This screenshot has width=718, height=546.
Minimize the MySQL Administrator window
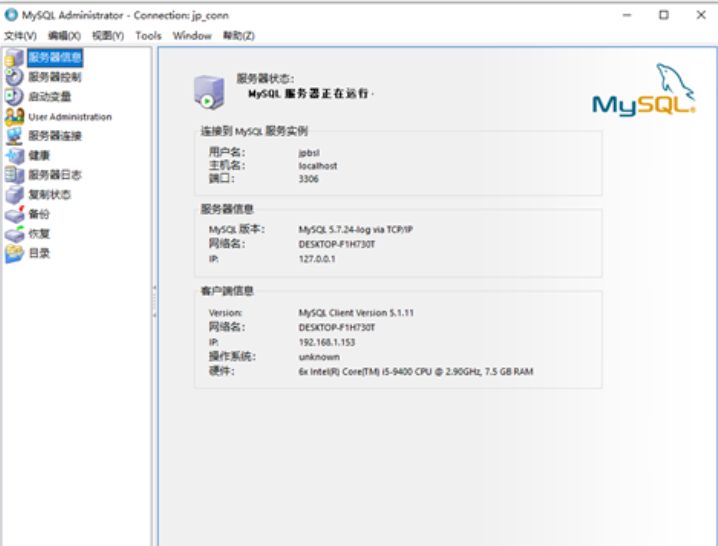[627, 15]
